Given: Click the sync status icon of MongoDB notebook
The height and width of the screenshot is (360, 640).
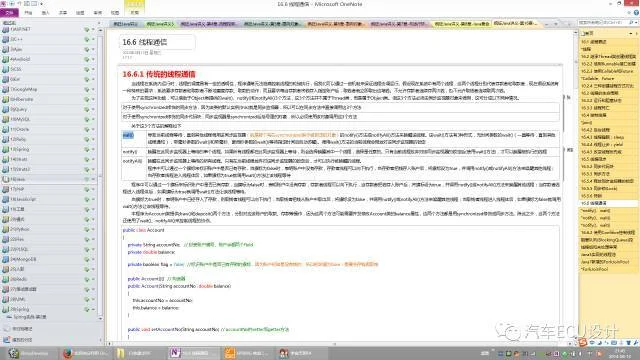Looking at the screenshot, I should [x=87, y=259].
